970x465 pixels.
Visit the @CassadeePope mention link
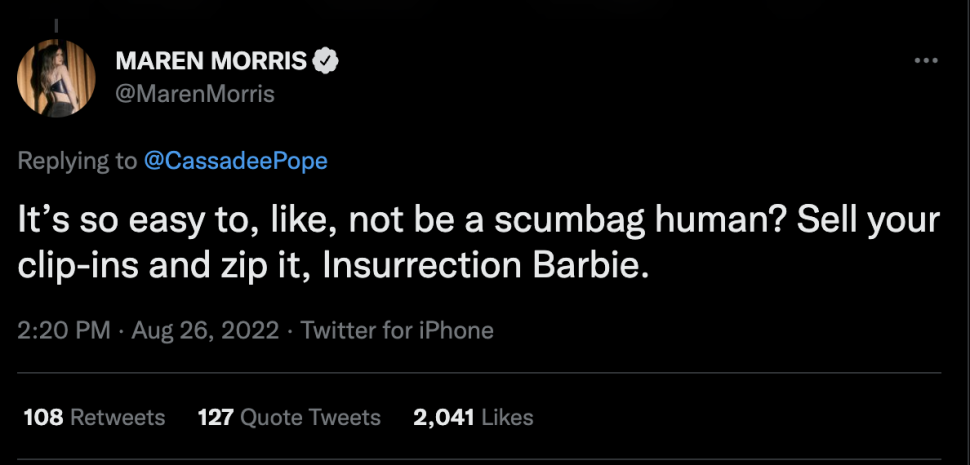236,162
